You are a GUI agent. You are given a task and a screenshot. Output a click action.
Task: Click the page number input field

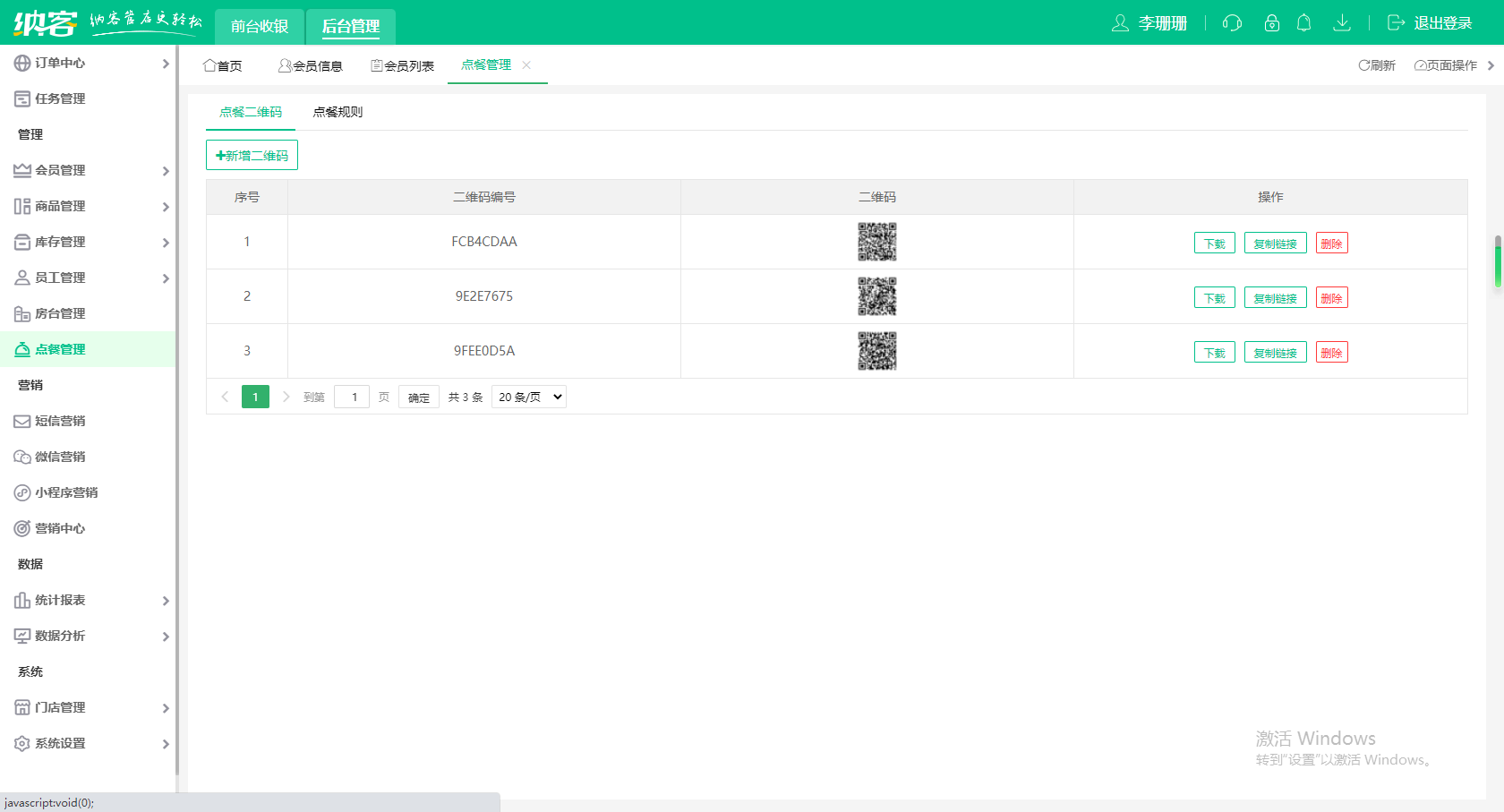(x=352, y=397)
